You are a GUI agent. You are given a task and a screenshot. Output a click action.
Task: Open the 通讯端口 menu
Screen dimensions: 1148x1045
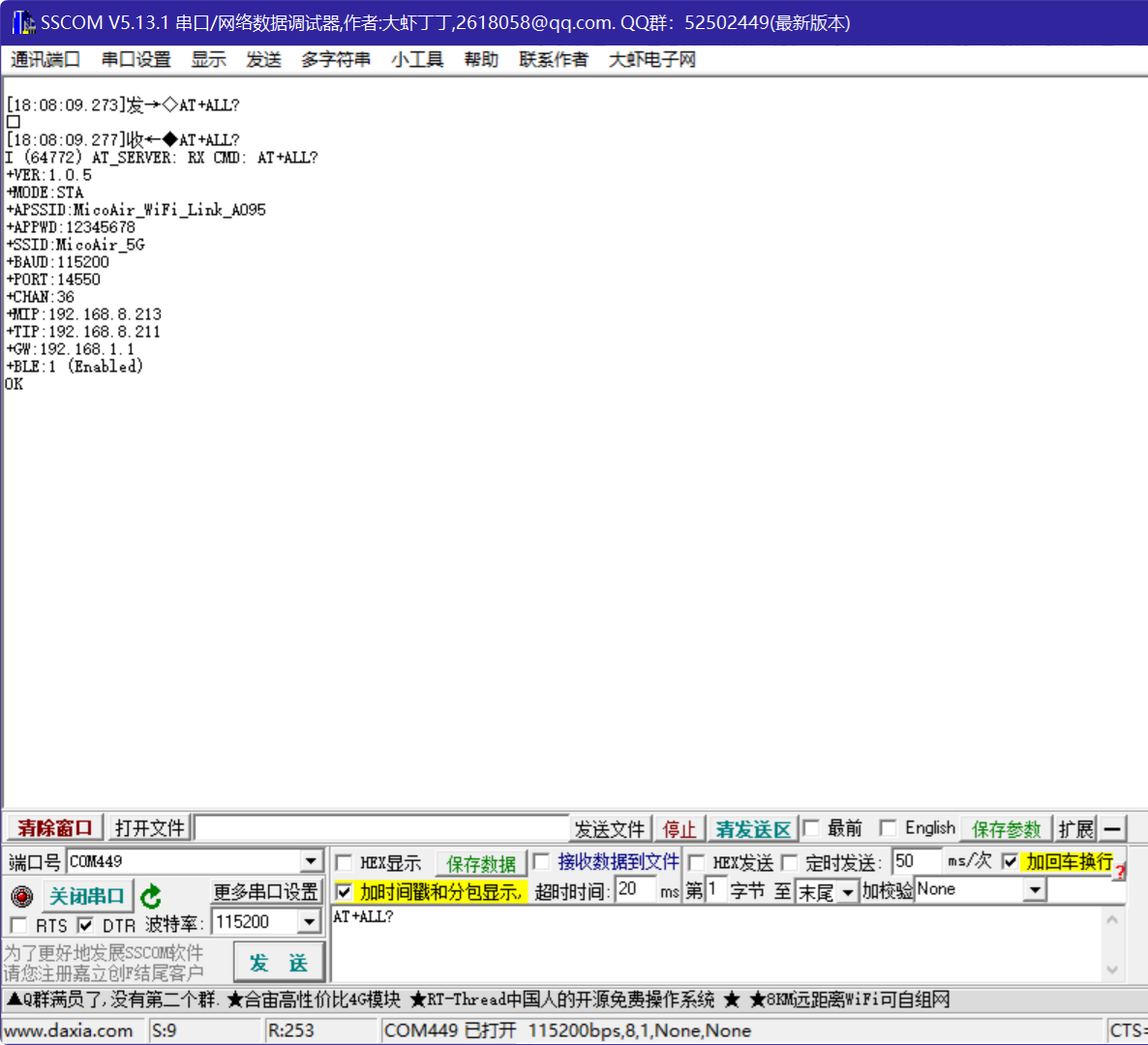45,59
